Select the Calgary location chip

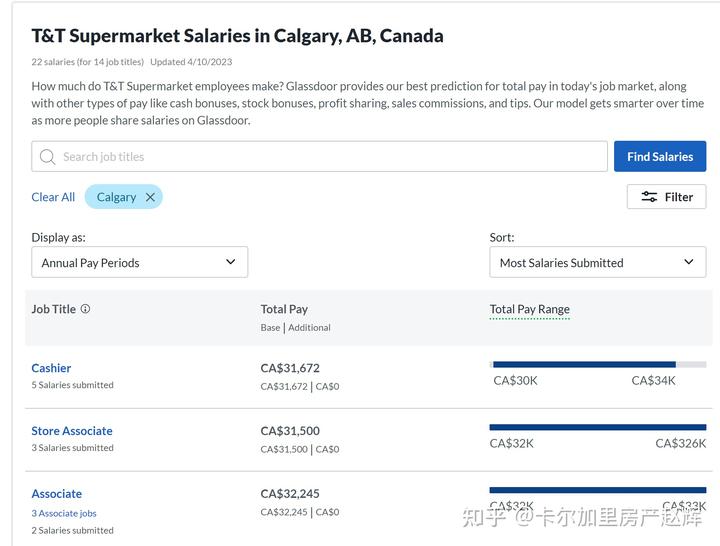click(x=116, y=197)
